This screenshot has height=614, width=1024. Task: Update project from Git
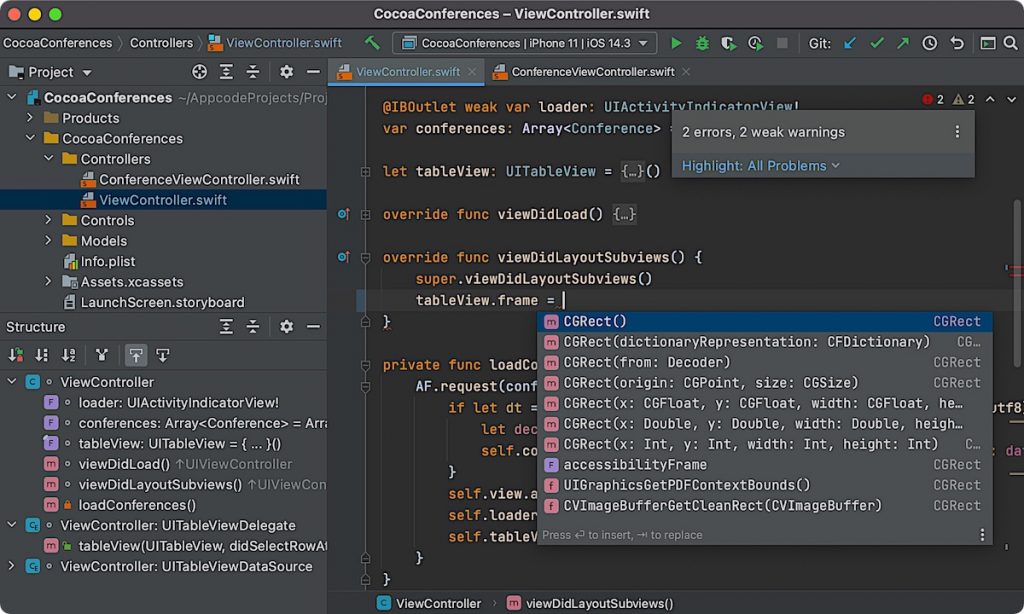click(849, 44)
